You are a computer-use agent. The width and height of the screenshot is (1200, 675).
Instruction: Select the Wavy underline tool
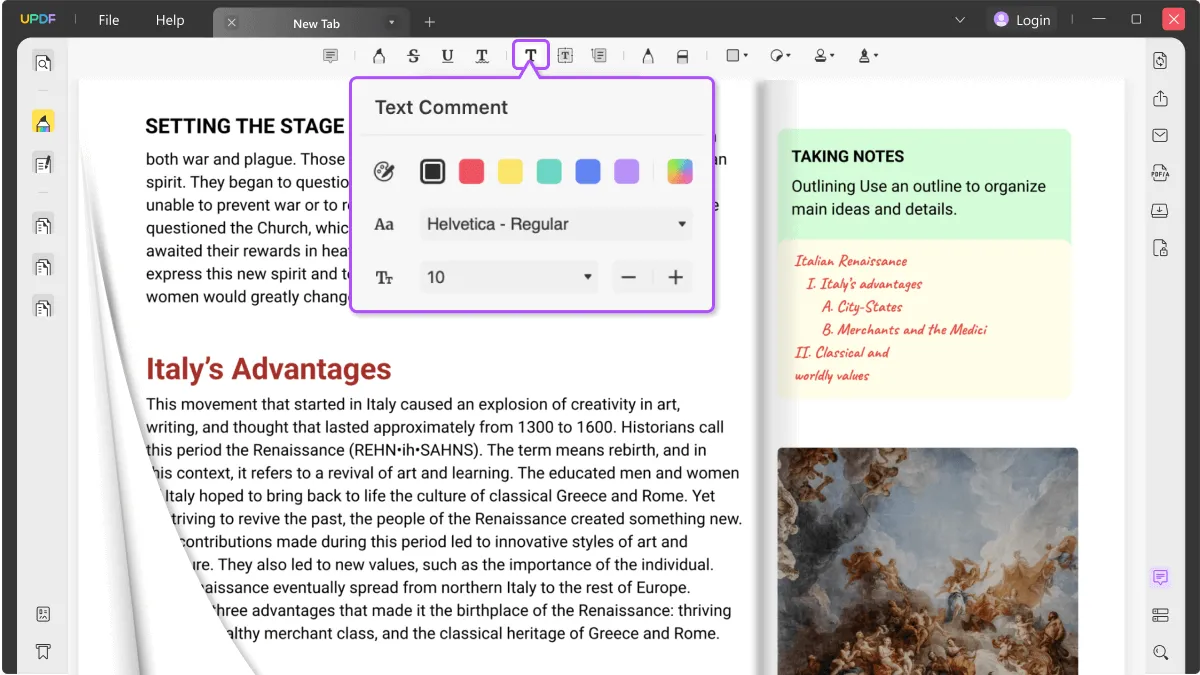pos(482,55)
